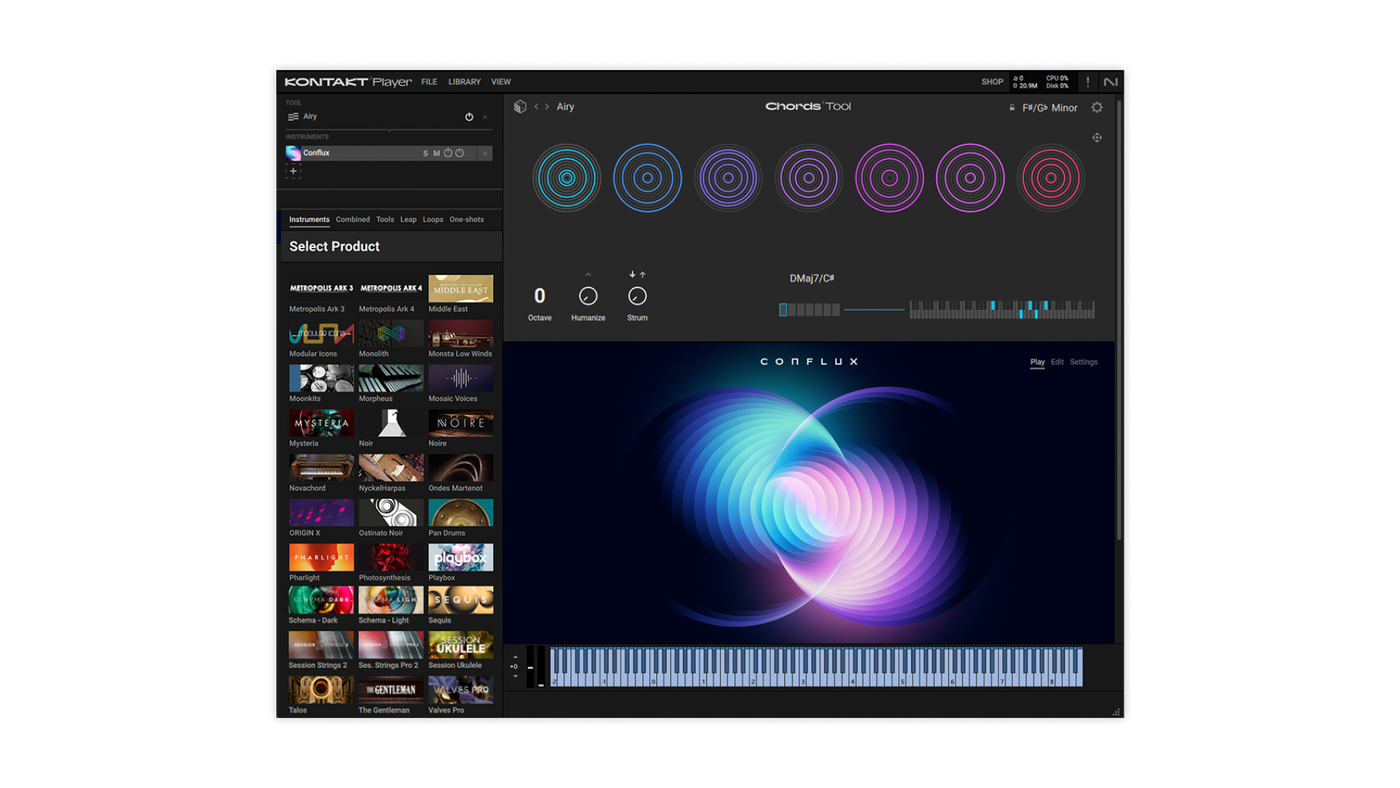Remove the Airy tool with its X
Image resolution: width=1400 pixels, height=788 pixels.
pyautogui.click(x=485, y=117)
